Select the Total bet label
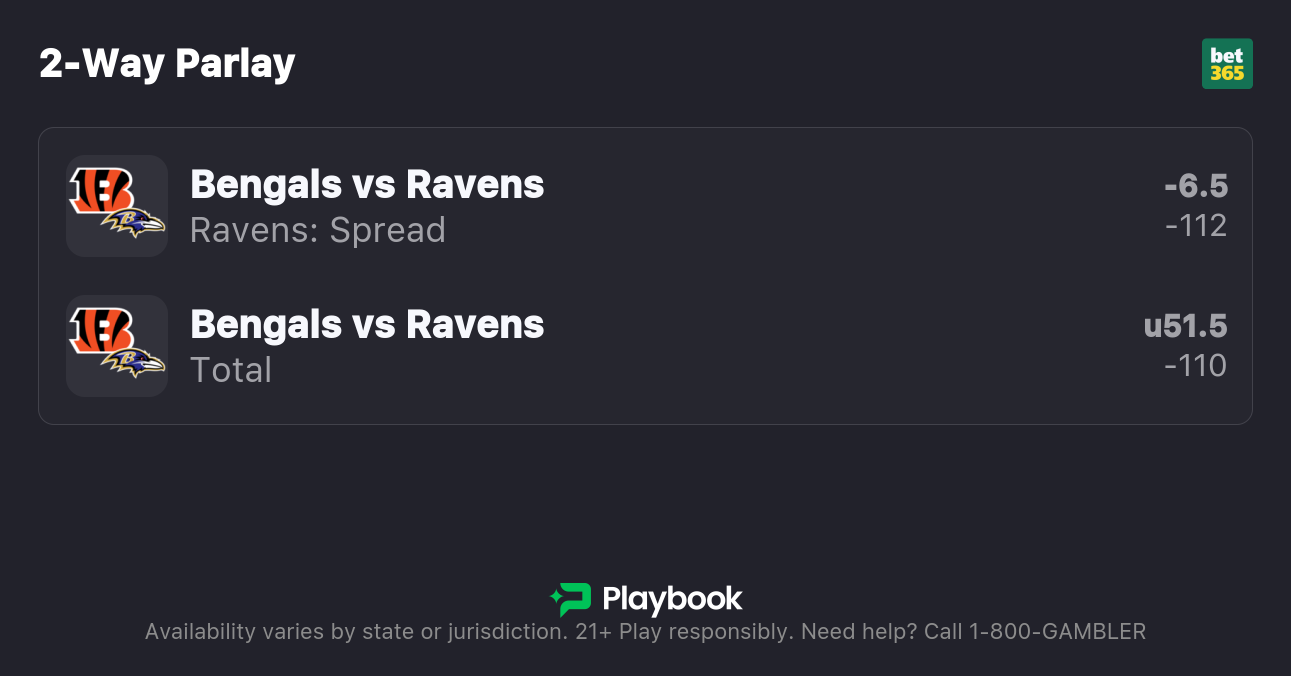Image resolution: width=1291 pixels, height=676 pixels. [x=231, y=370]
